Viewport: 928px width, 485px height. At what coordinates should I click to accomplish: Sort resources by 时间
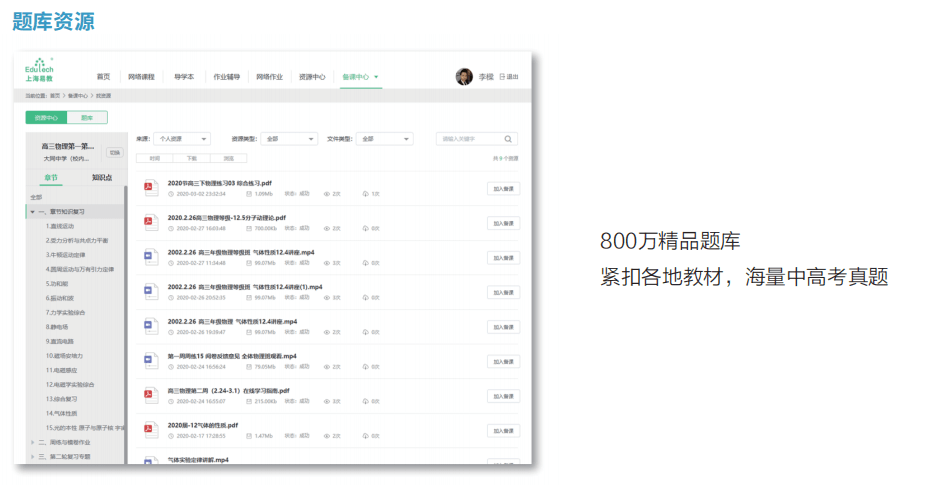[x=154, y=158]
